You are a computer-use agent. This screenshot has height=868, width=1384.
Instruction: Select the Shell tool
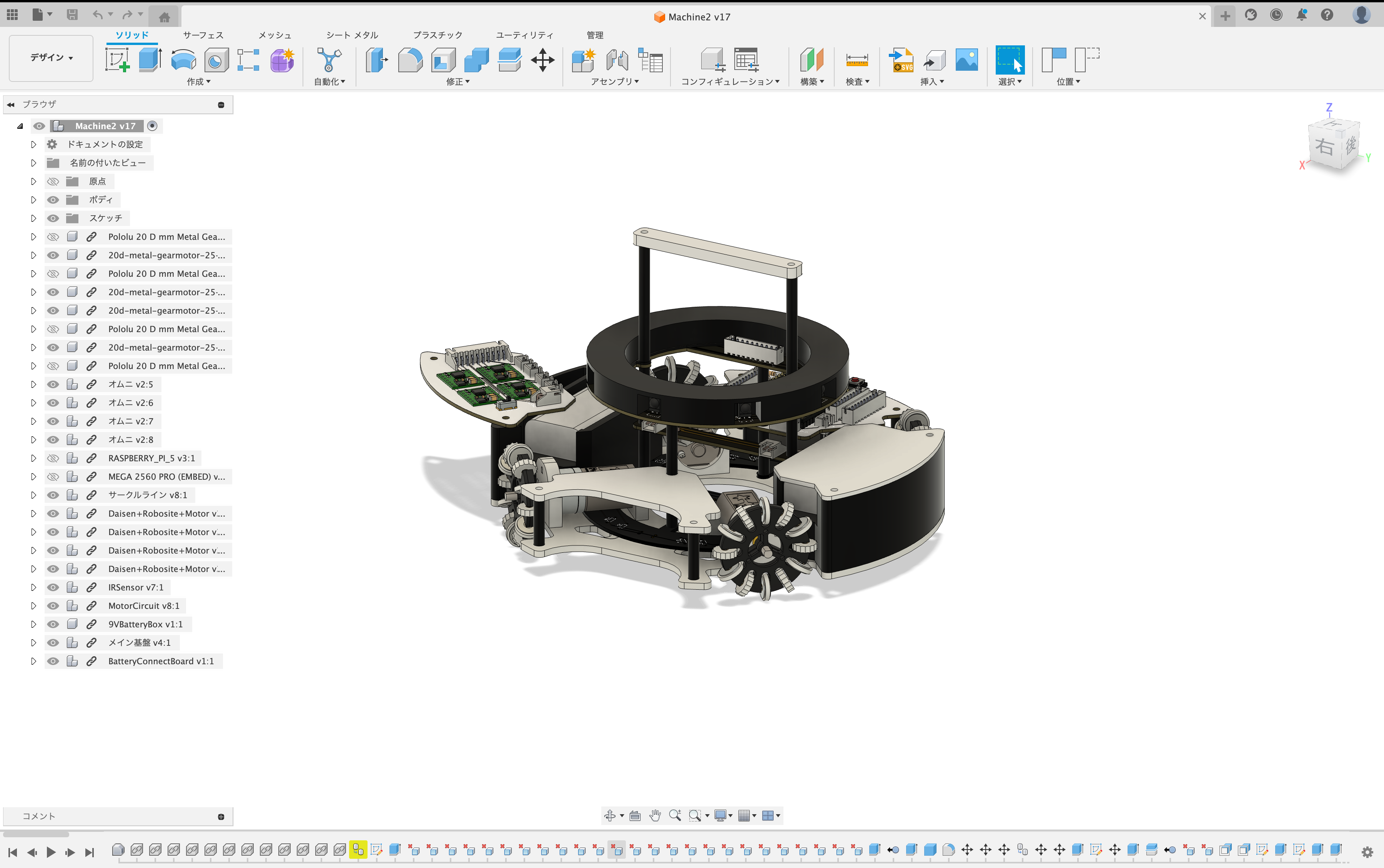443,60
